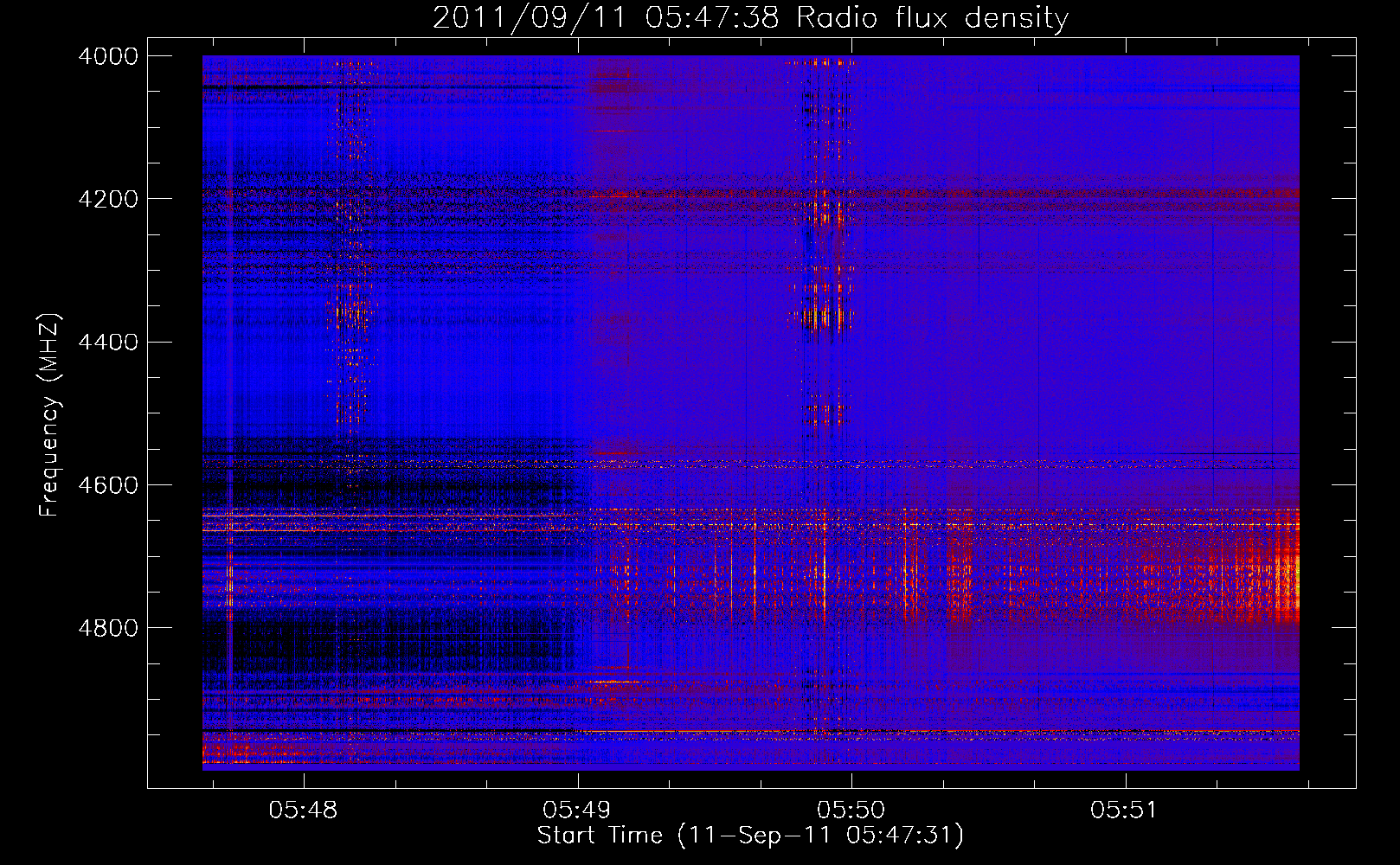The image size is (1400, 865).
Task: Click the '05:51' time axis label
Action: point(1124,811)
